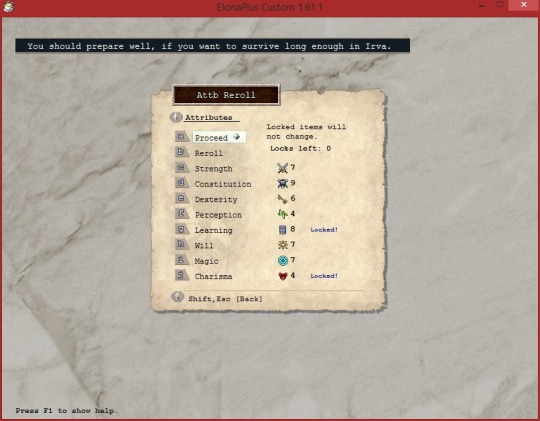Click the 'j' key icon beside Charisma
This screenshot has width=540, height=421.
tap(181, 275)
